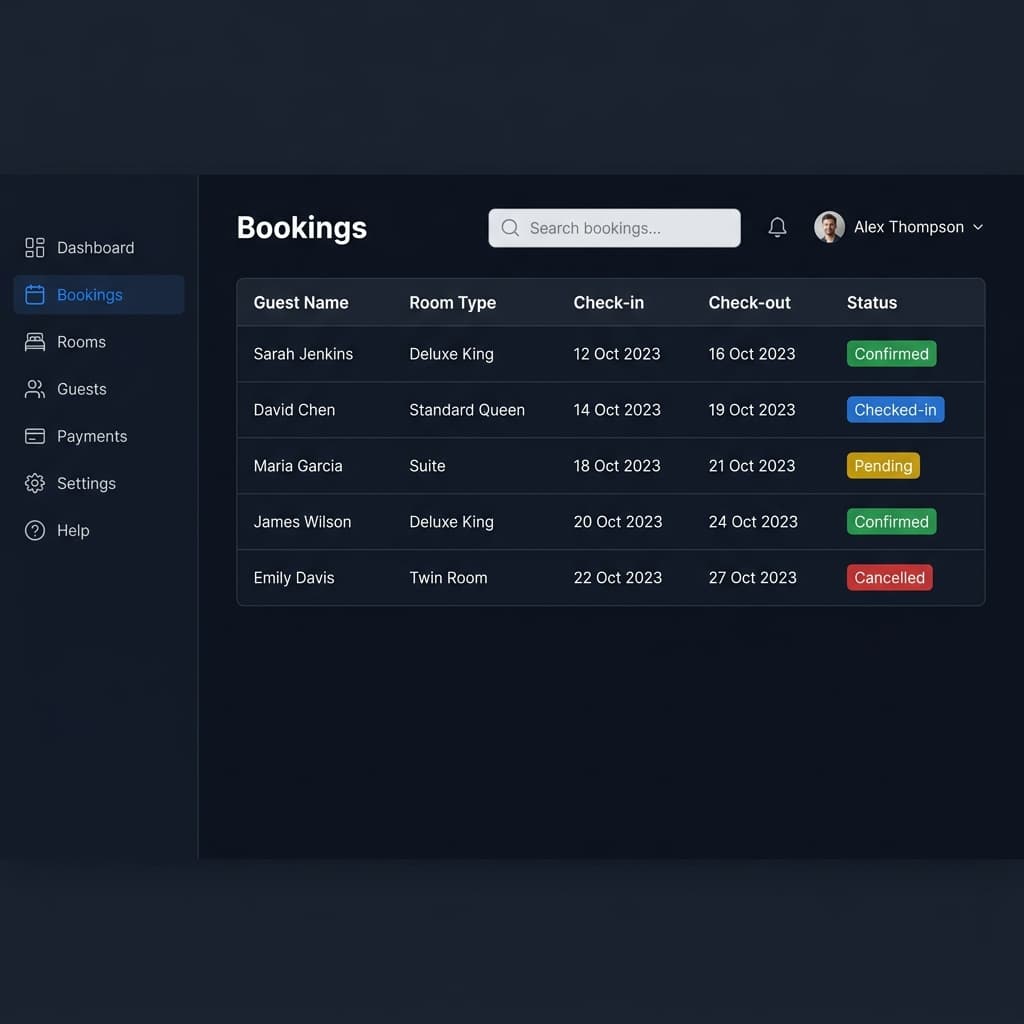Click the Guests people icon
The width and height of the screenshot is (1024, 1024).
35,389
